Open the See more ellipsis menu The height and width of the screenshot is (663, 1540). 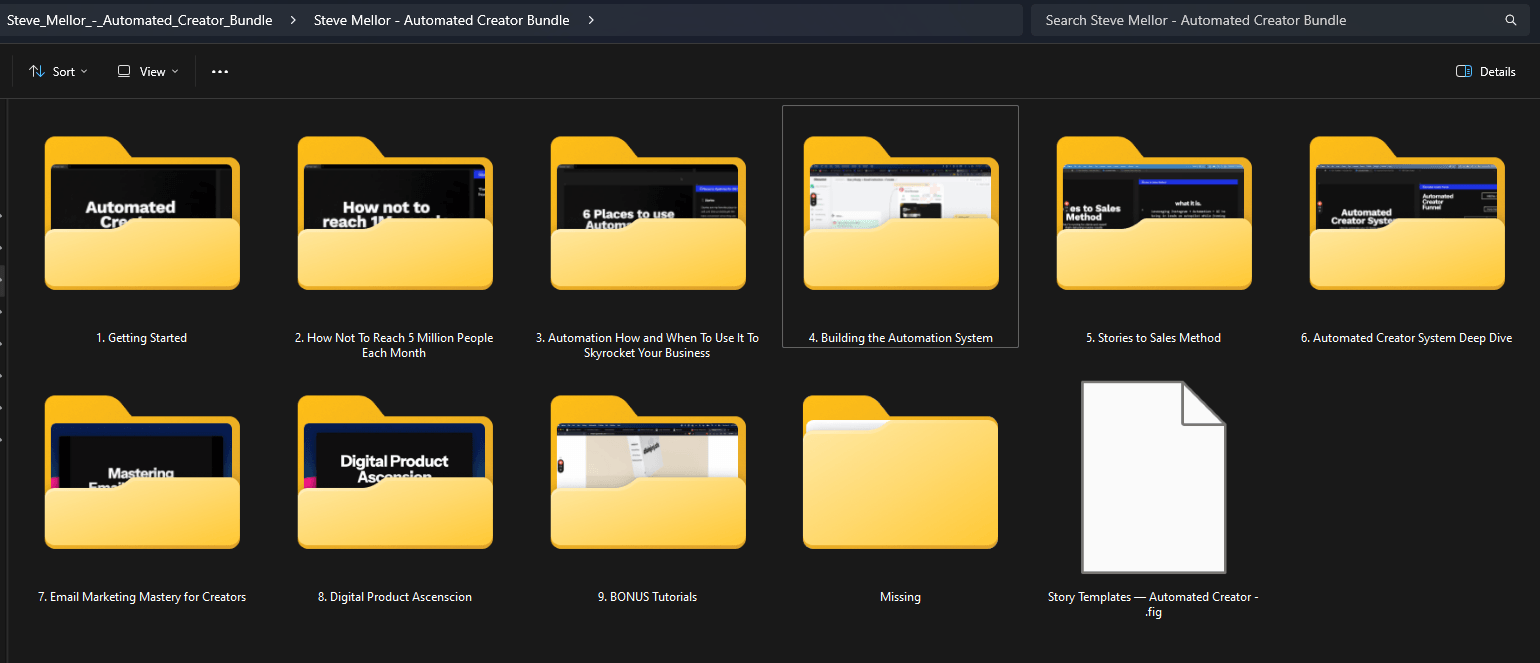coord(220,72)
